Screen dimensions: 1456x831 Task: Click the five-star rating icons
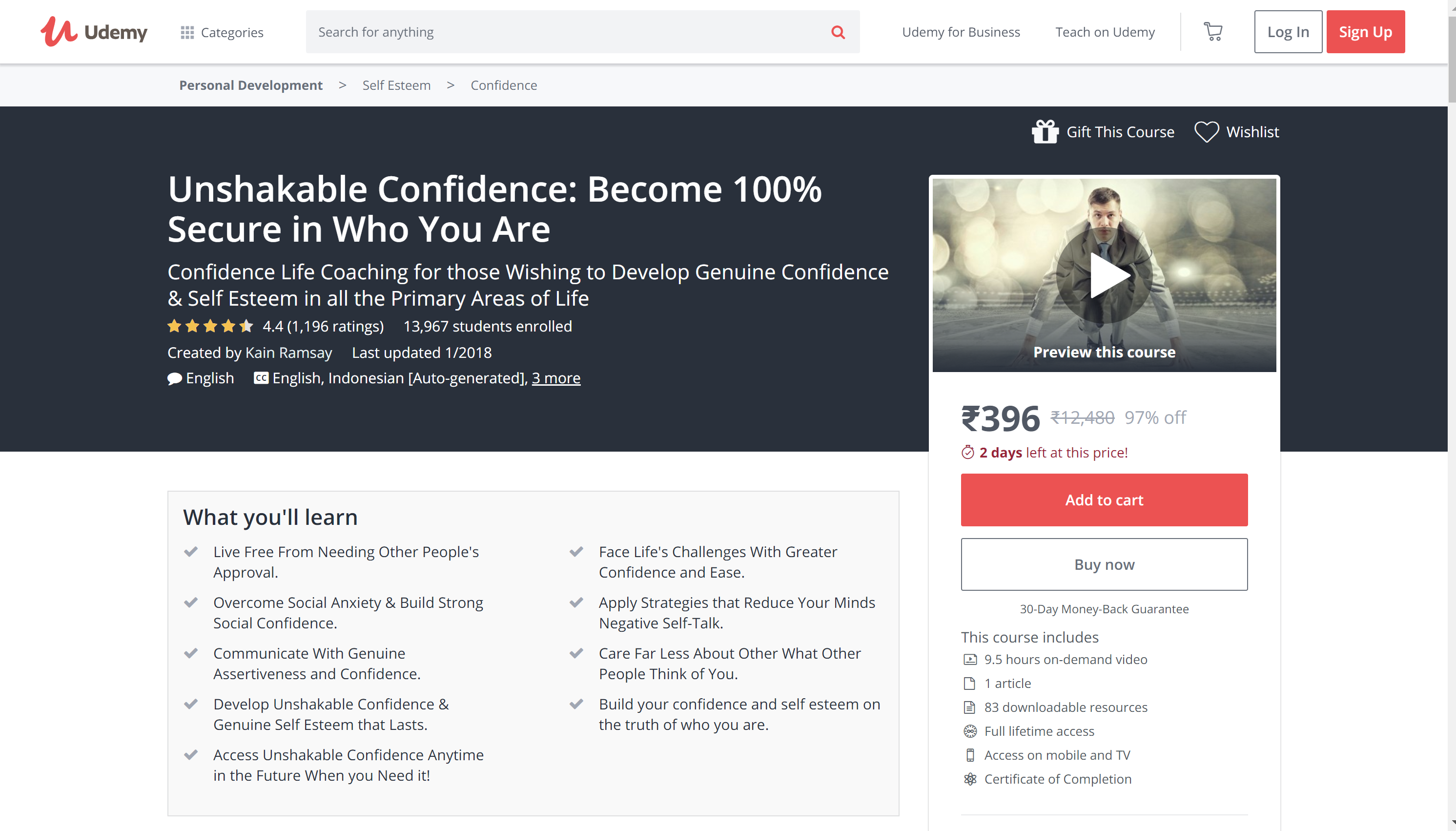pos(209,327)
